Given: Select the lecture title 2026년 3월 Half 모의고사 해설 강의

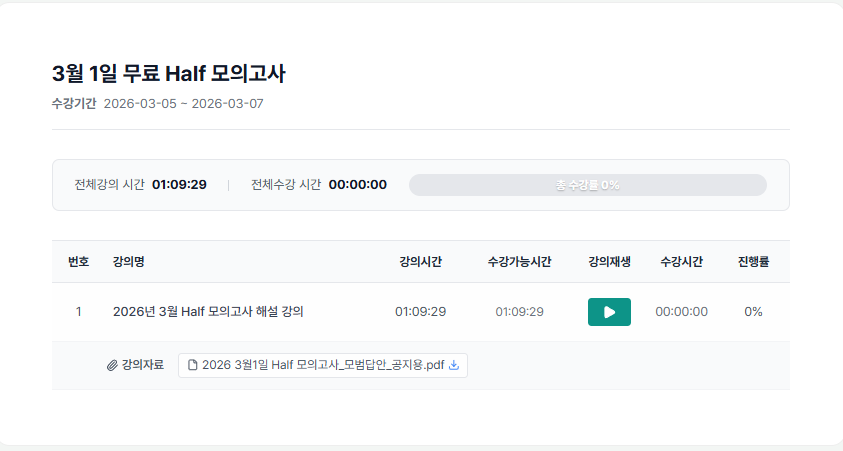Looking at the screenshot, I should [208, 312].
